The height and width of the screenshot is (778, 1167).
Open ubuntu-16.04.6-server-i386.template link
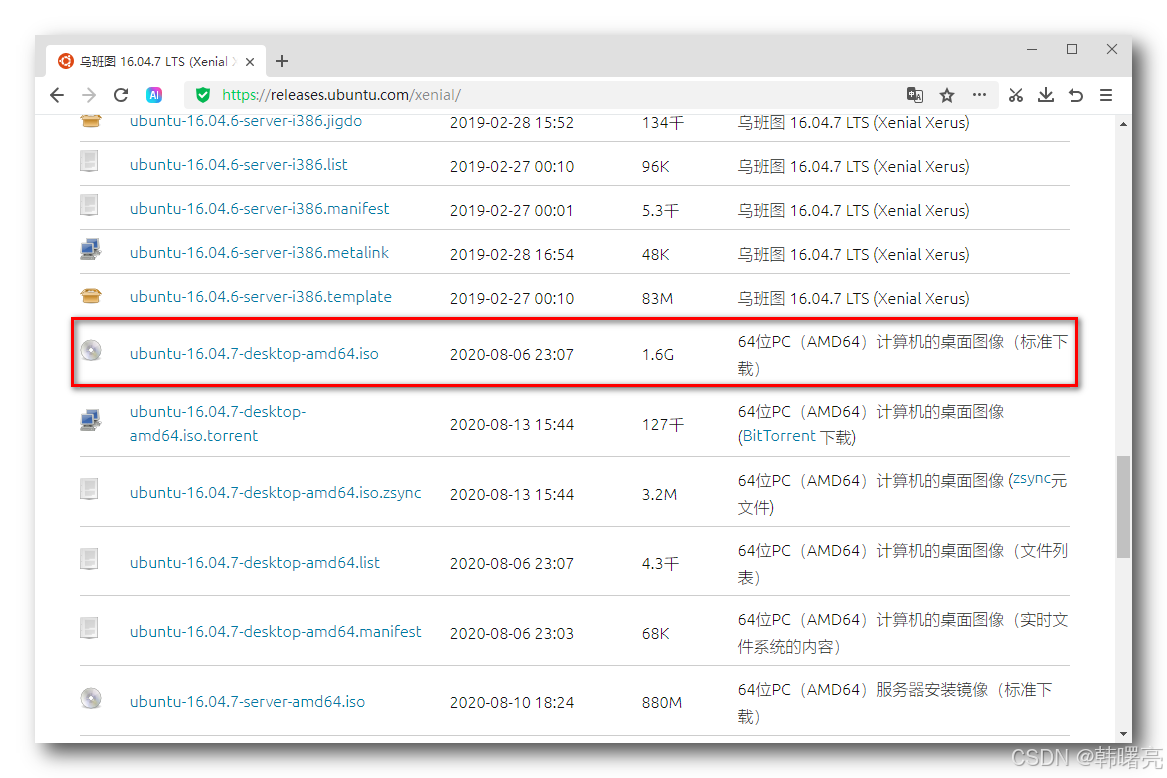click(260, 296)
